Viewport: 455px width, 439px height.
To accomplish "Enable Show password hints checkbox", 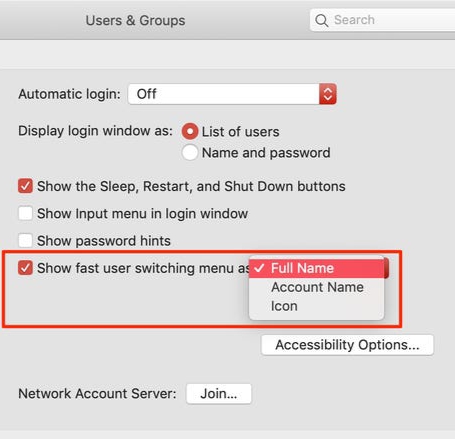I will (25, 240).
